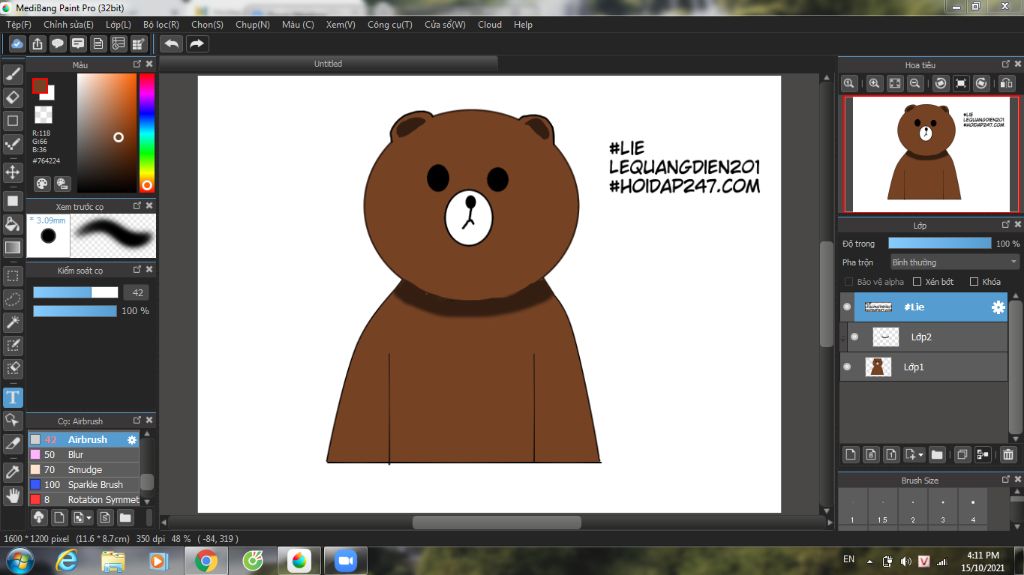Click the Redo arrow

pos(197,44)
